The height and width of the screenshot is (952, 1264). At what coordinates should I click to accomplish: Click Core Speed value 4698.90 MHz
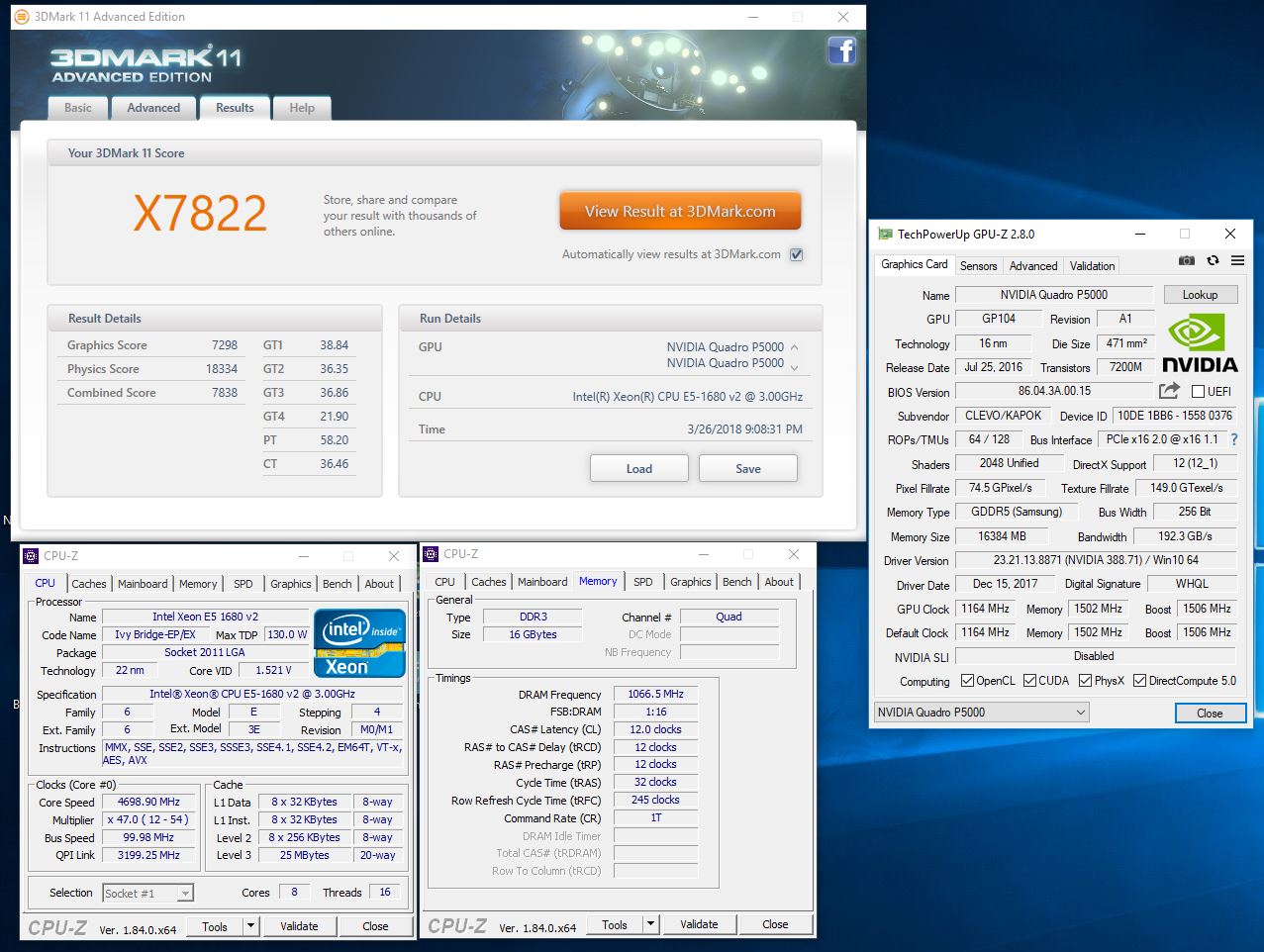148,803
